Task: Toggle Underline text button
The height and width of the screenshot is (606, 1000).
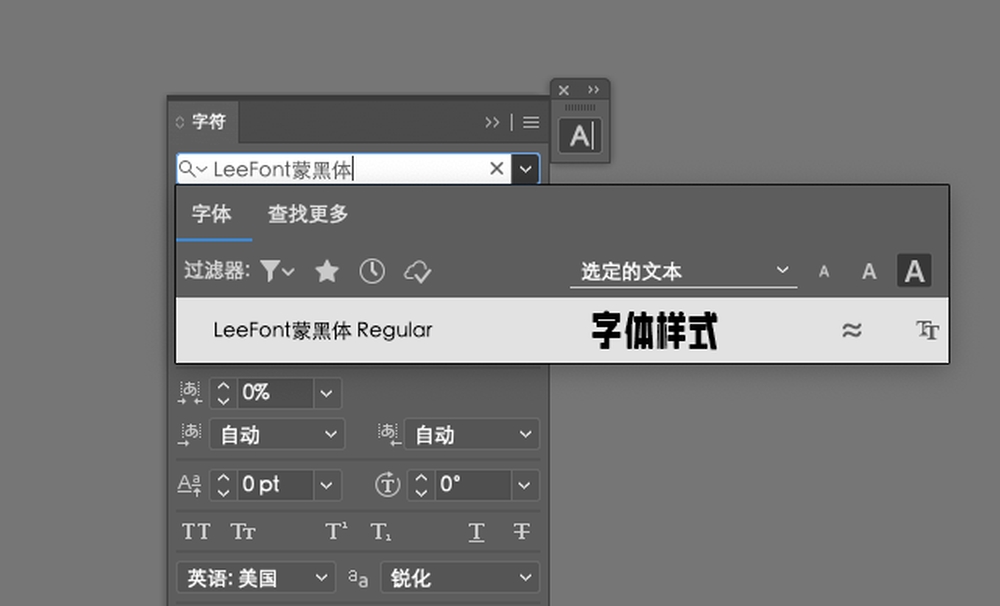Action: pyautogui.click(x=476, y=532)
